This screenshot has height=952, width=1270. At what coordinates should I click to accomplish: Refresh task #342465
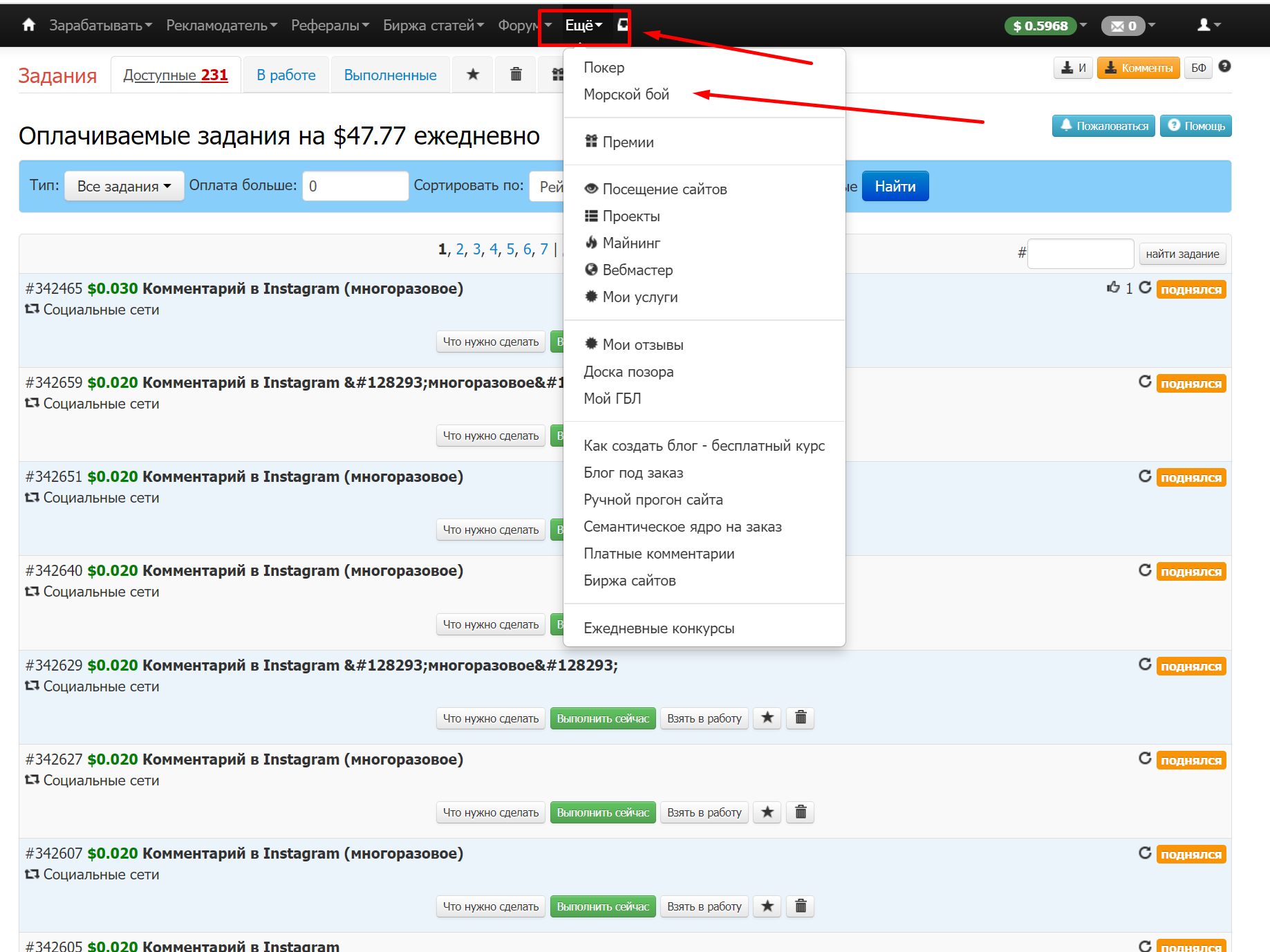coord(1145,288)
